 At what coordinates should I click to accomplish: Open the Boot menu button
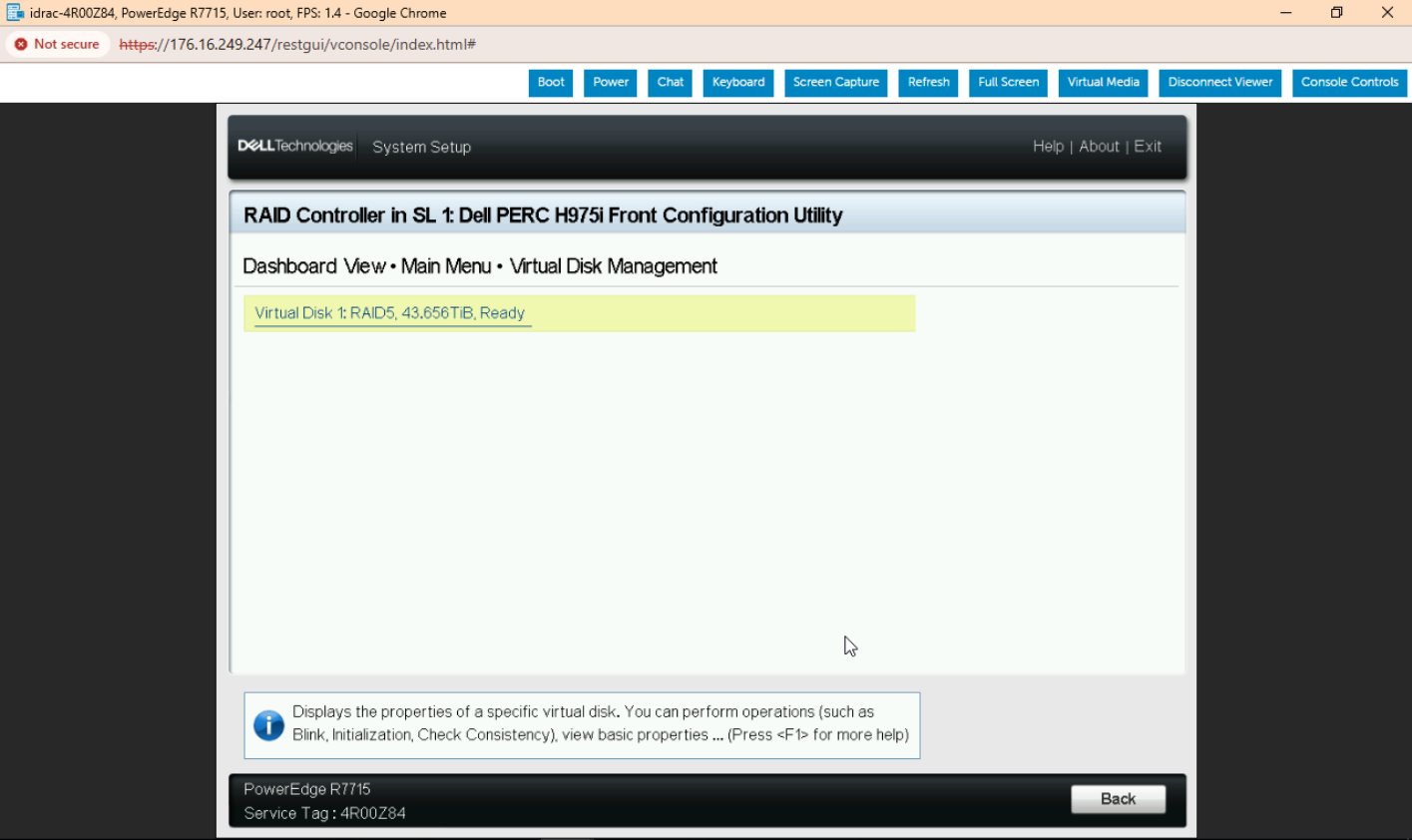coord(551,83)
